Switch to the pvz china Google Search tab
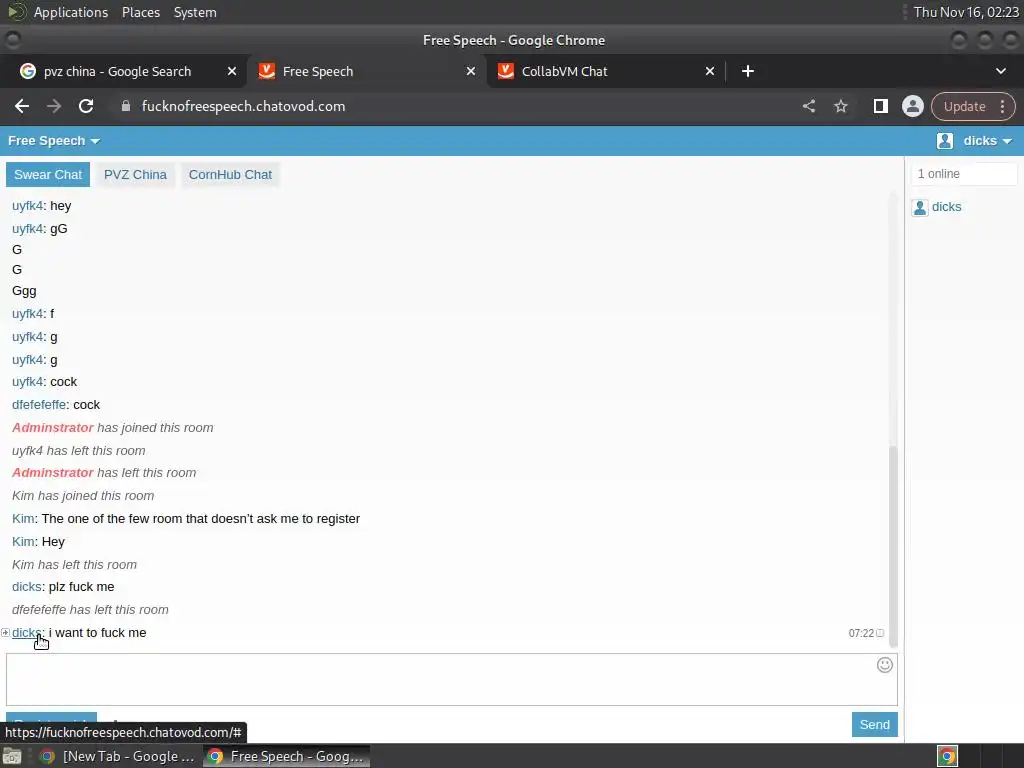The height and width of the screenshot is (768, 1024). click(x=118, y=71)
